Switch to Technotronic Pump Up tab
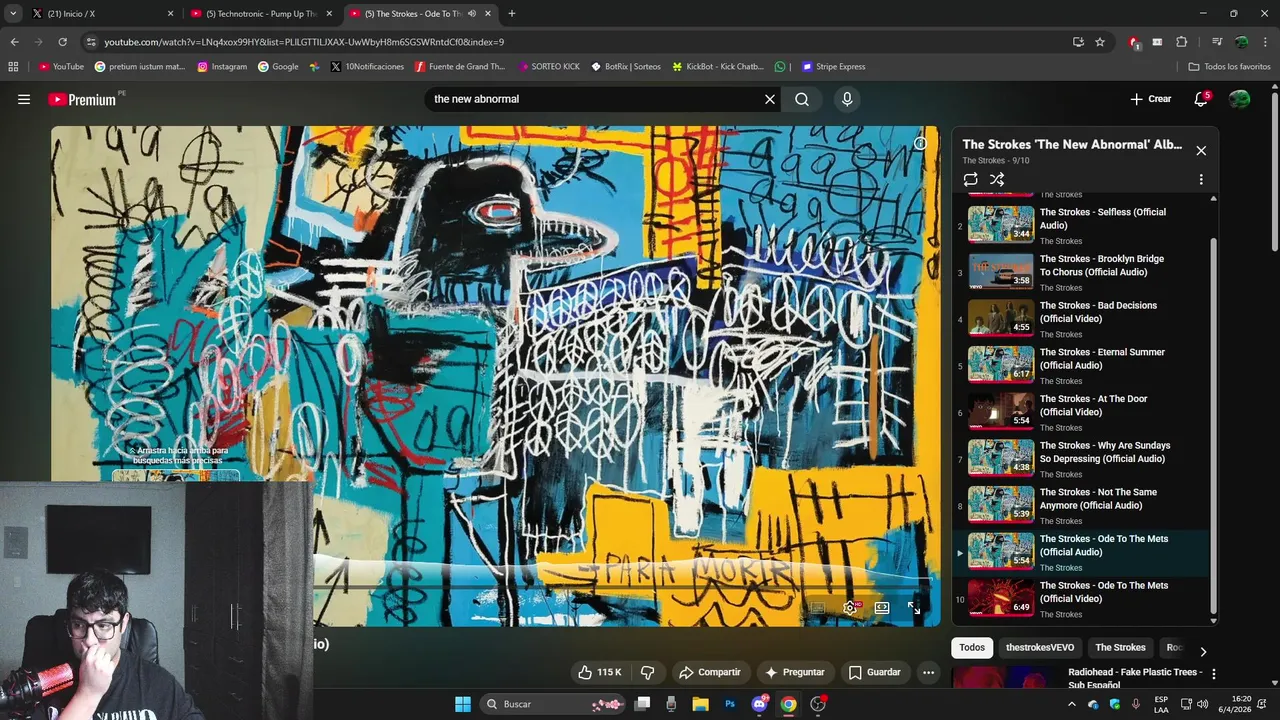This screenshot has height=720, width=1280. click(x=261, y=14)
